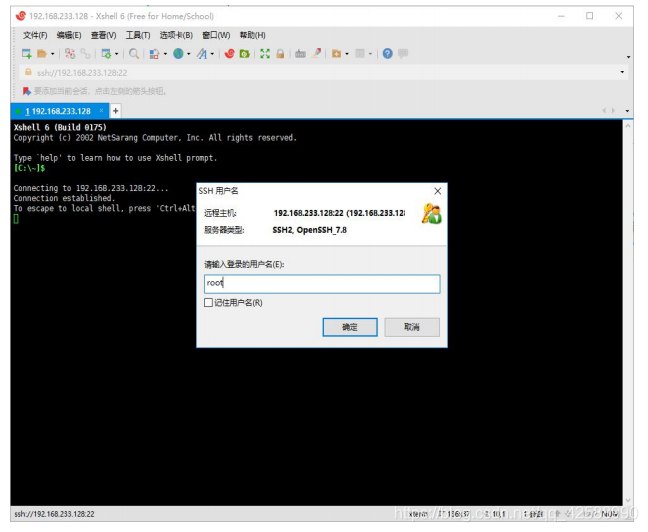Viewport: 648px width, 532px height.
Task: Open the 工具(T) menu
Action: (x=138, y=35)
